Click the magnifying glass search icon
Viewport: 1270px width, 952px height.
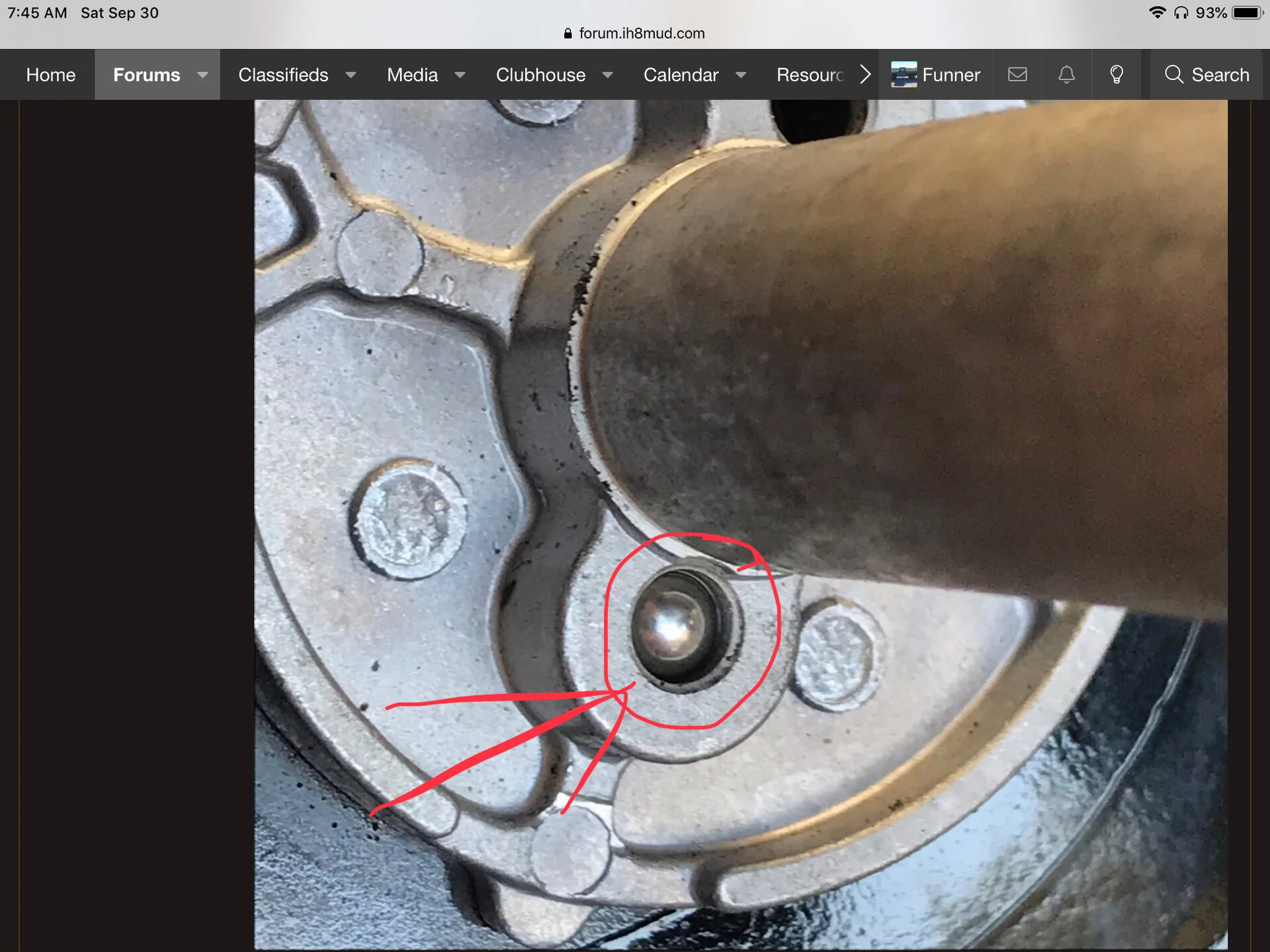click(x=1174, y=74)
